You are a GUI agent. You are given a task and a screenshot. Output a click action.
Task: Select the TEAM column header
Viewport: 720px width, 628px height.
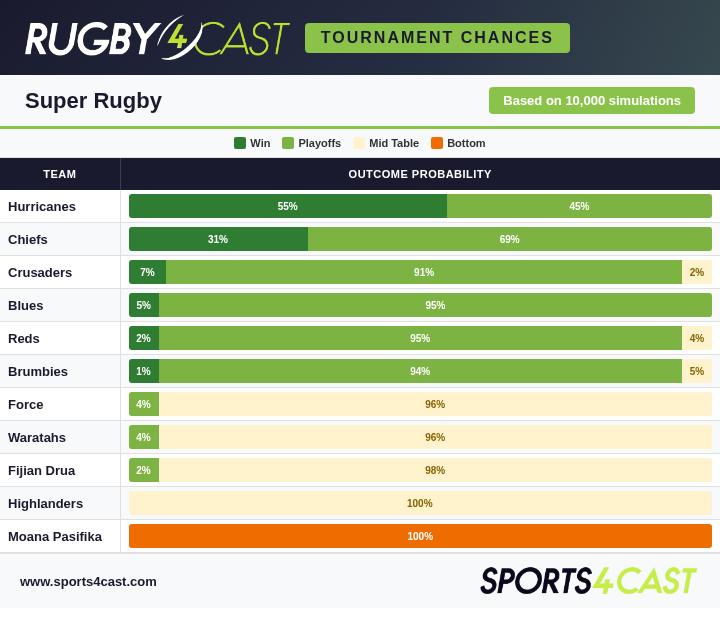60,174
